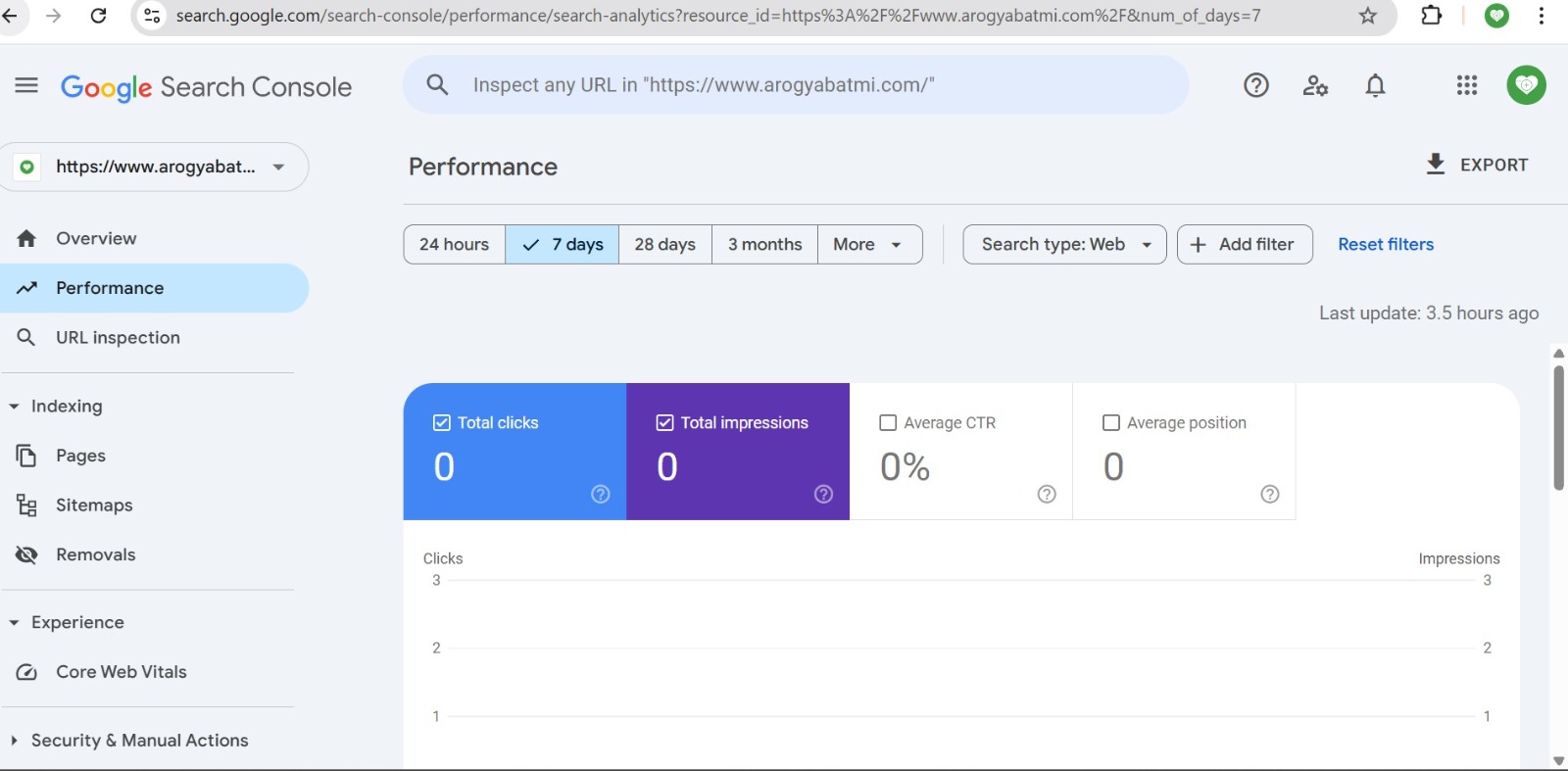
Task: Go to Overview in the sidebar
Action: [x=154, y=238]
